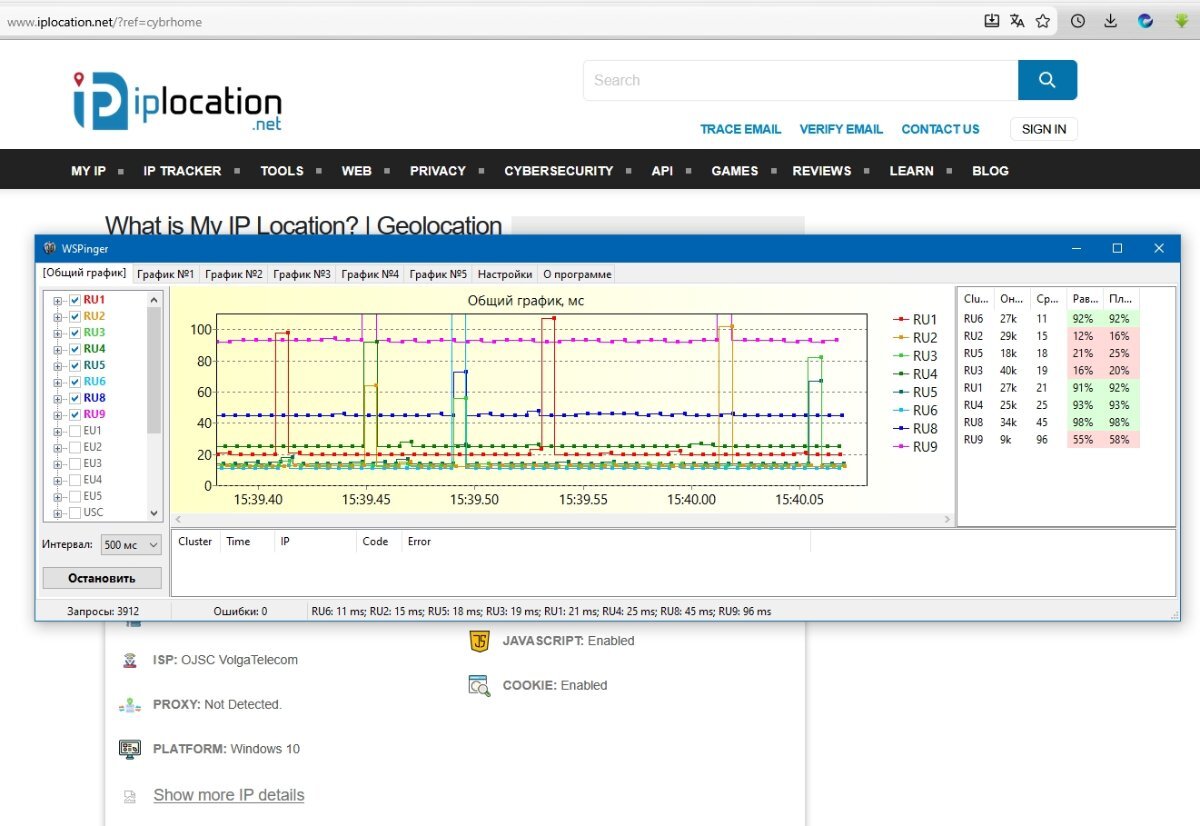This screenshot has width=1200, height=826.
Task: Expand the RU5 tree node
Action: [58, 366]
